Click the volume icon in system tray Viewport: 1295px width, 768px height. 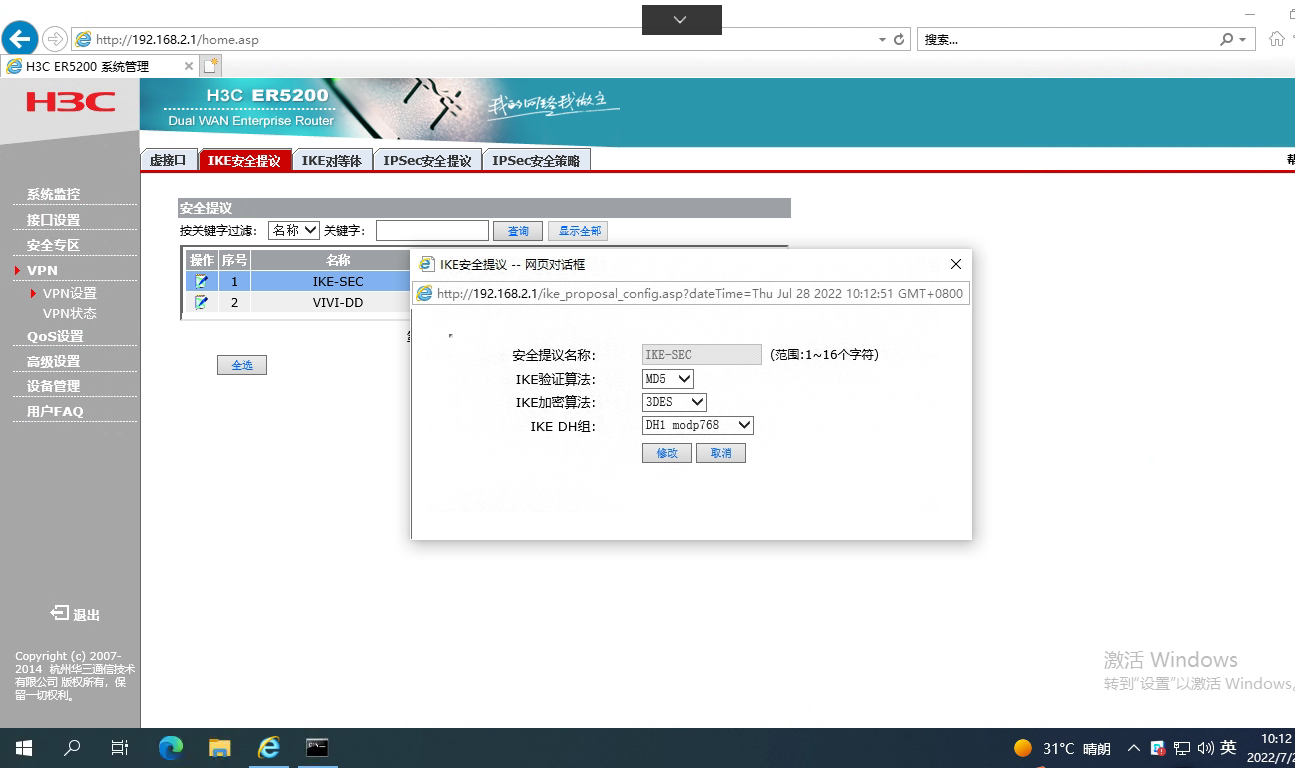pyautogui.click(x=1205, y=748)
